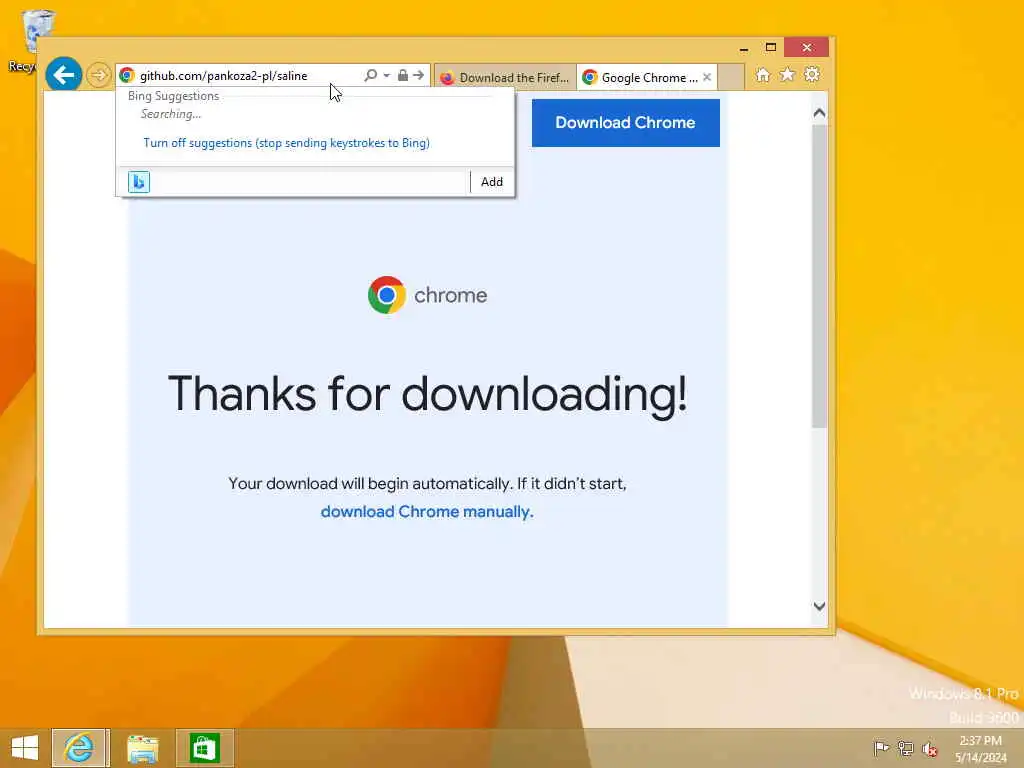Image resolution: width=1024 pixels, height=768 pixels.
Task: Click in the address bar URL text
Action: [x=223, y=76]
